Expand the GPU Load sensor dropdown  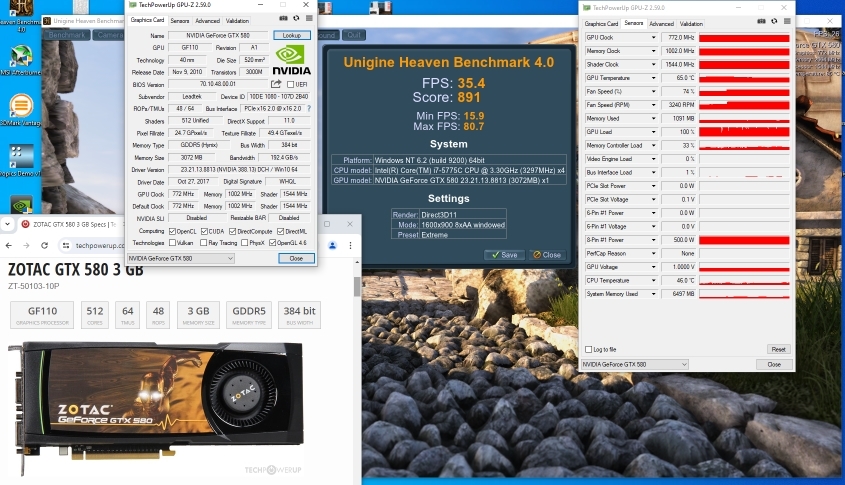tap(654, 132)
